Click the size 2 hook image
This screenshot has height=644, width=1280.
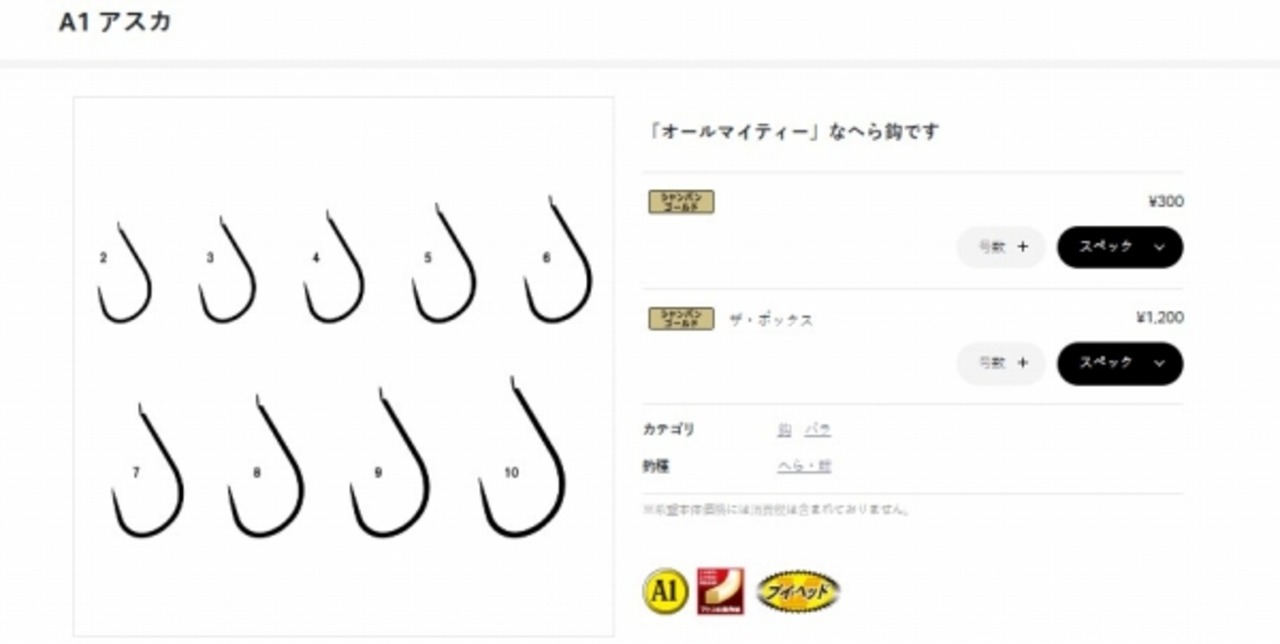124,273
